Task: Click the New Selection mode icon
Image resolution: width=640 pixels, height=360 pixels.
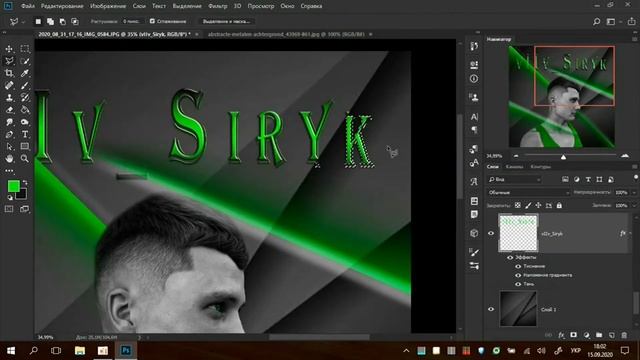Action: [38, 21]
